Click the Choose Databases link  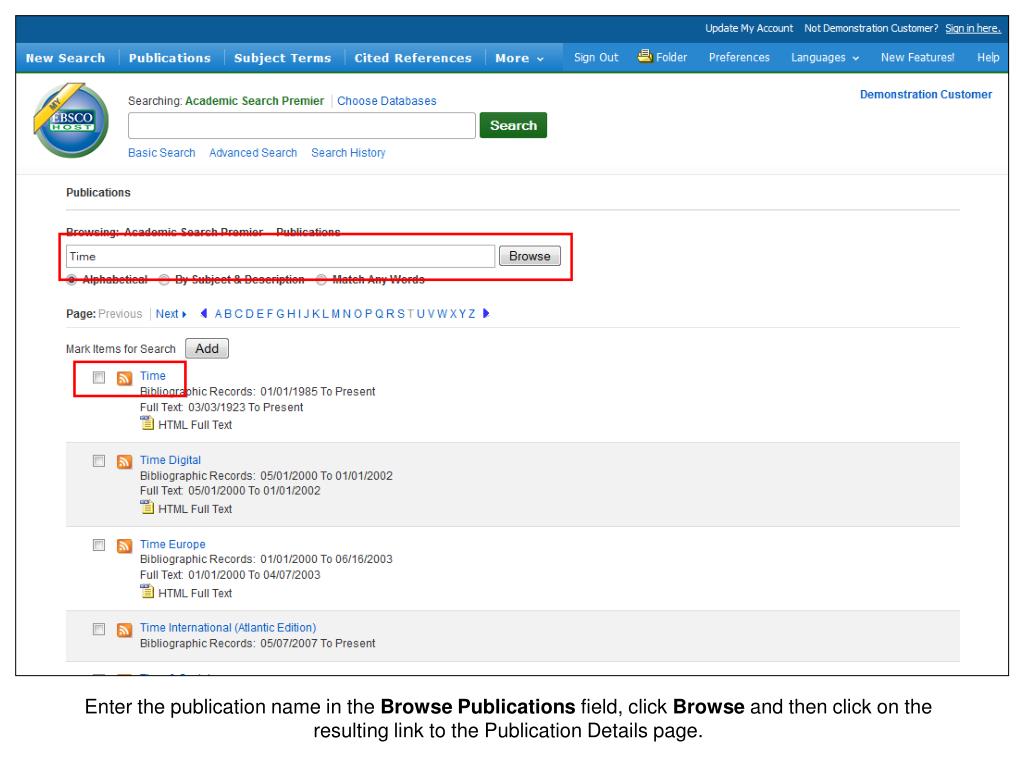(387, 101)
